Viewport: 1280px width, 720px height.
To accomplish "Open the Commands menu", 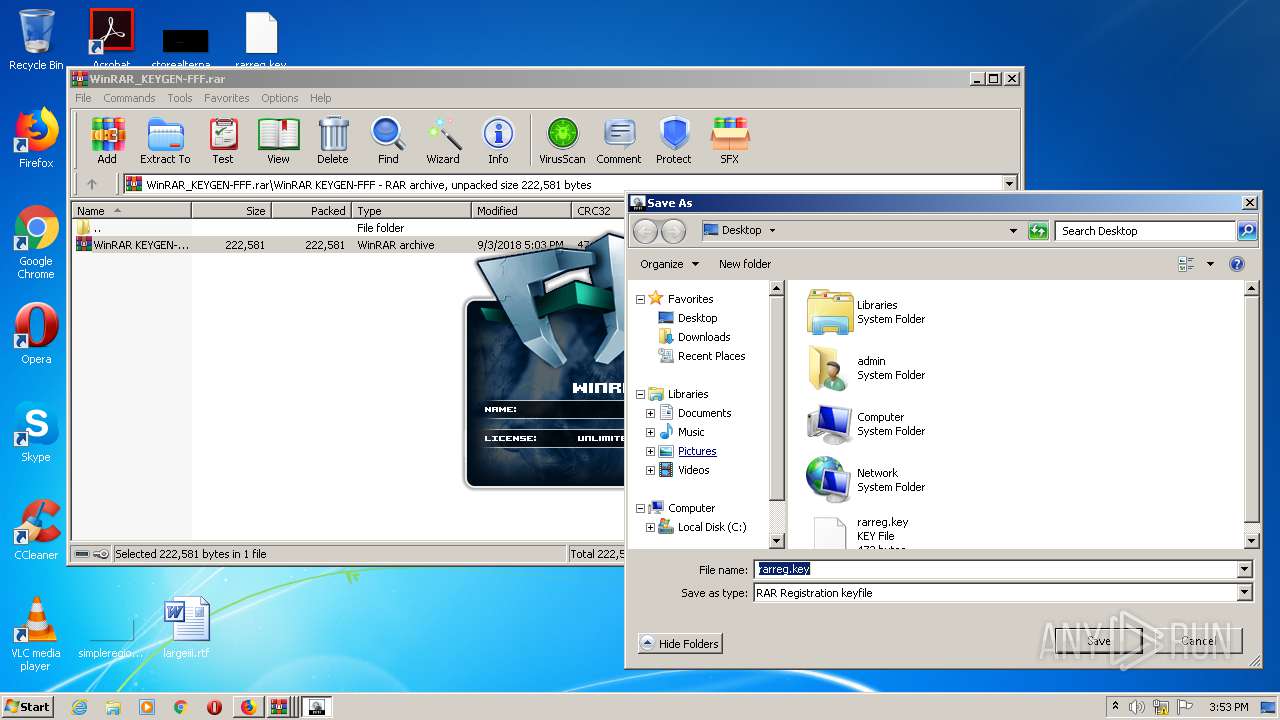I will tap(129, 98).
